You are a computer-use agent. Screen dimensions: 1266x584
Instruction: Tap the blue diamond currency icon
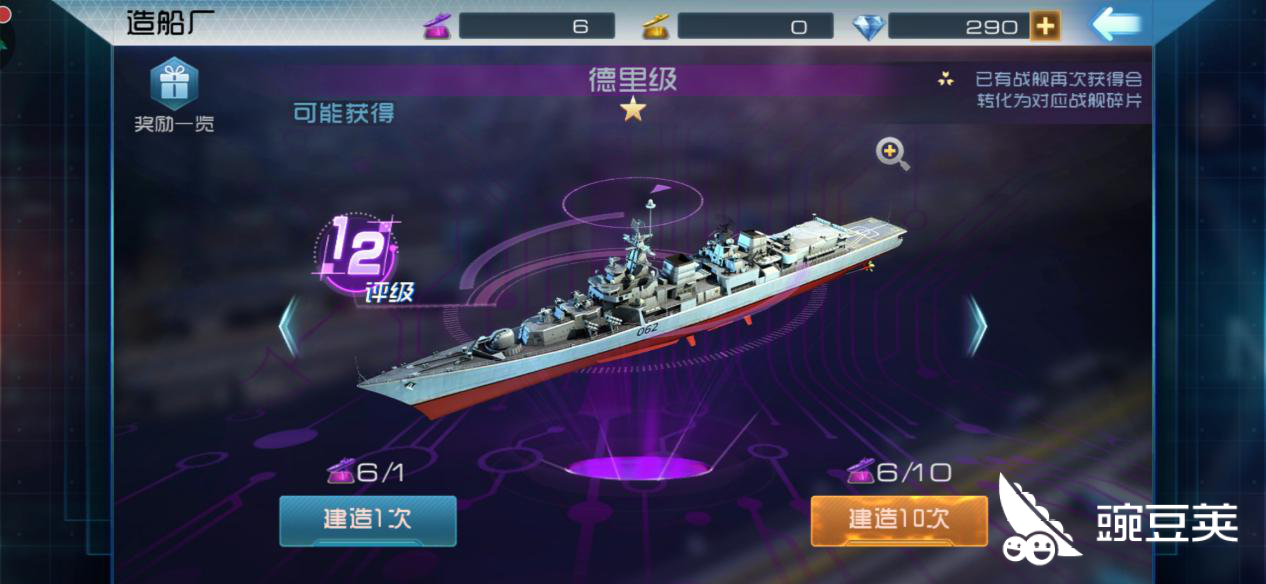869,27
